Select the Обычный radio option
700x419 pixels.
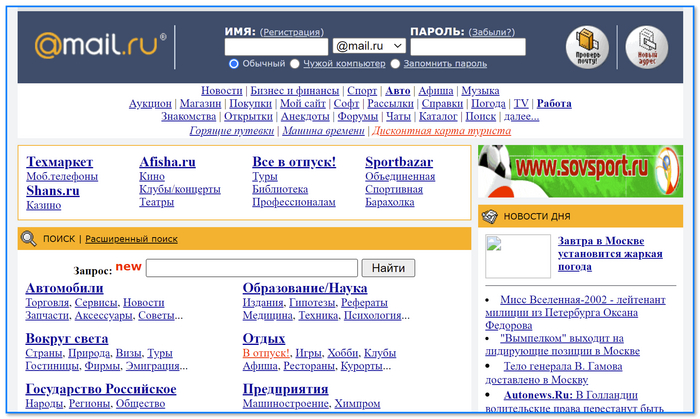[x=233, y=64]
